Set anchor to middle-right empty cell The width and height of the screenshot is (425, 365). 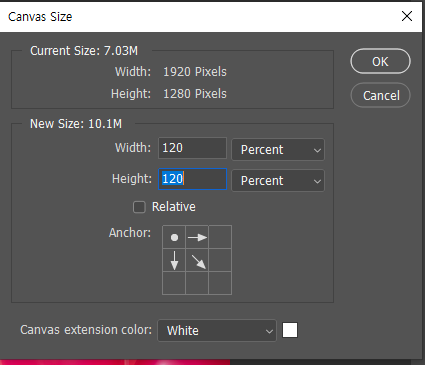click(220, 260)
